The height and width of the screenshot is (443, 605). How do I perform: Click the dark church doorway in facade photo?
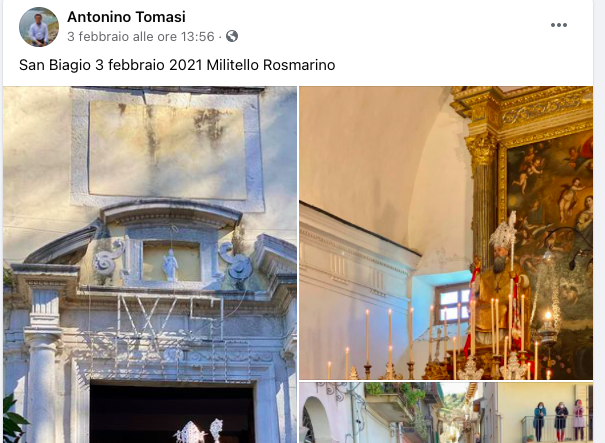click(172, 412)
